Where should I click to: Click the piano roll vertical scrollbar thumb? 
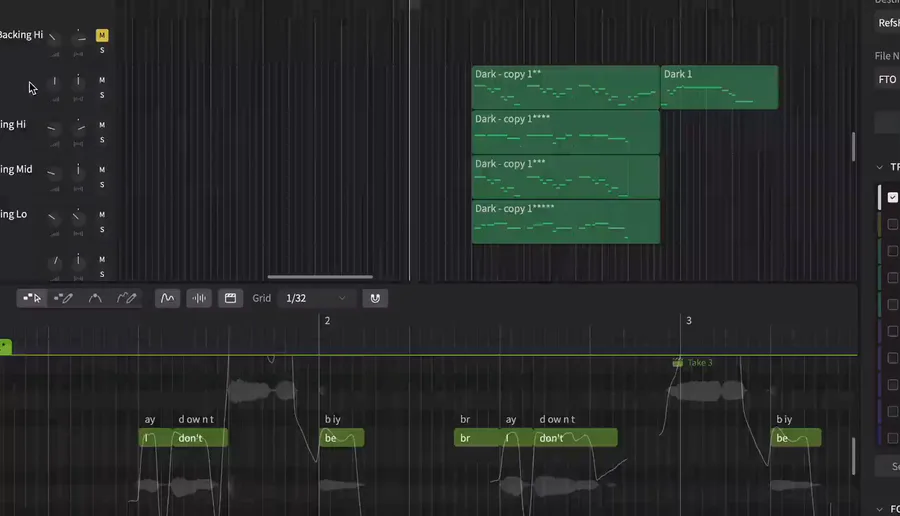[854, 456]
